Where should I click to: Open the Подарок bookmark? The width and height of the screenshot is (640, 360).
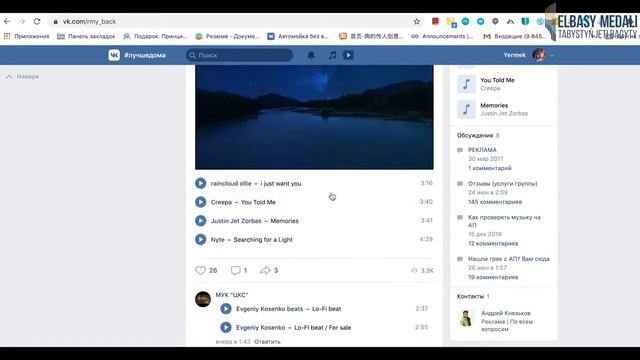click(x=155, y=36)
